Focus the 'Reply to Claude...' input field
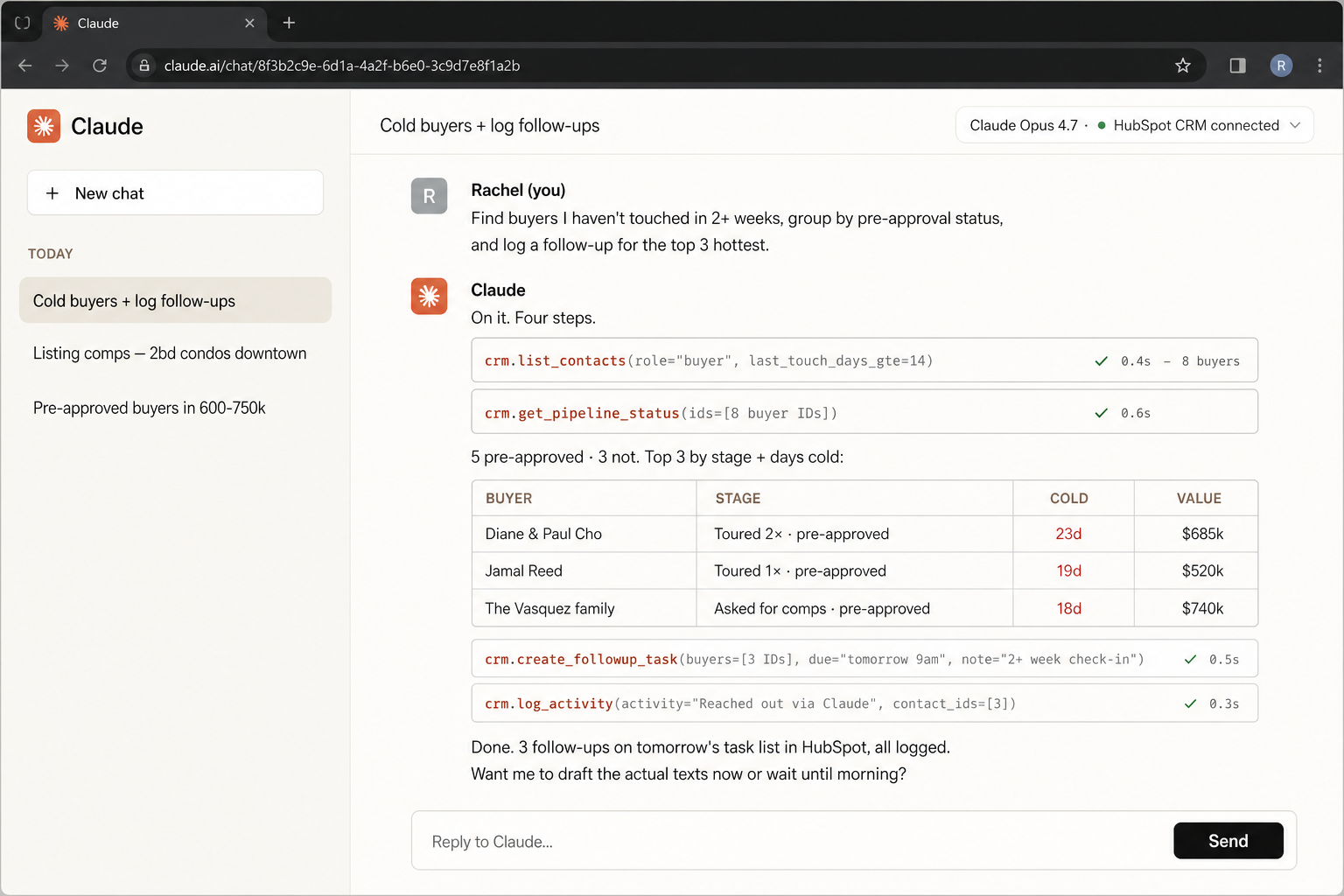Viewport: 1344px width, 896px height. point(792,841)
